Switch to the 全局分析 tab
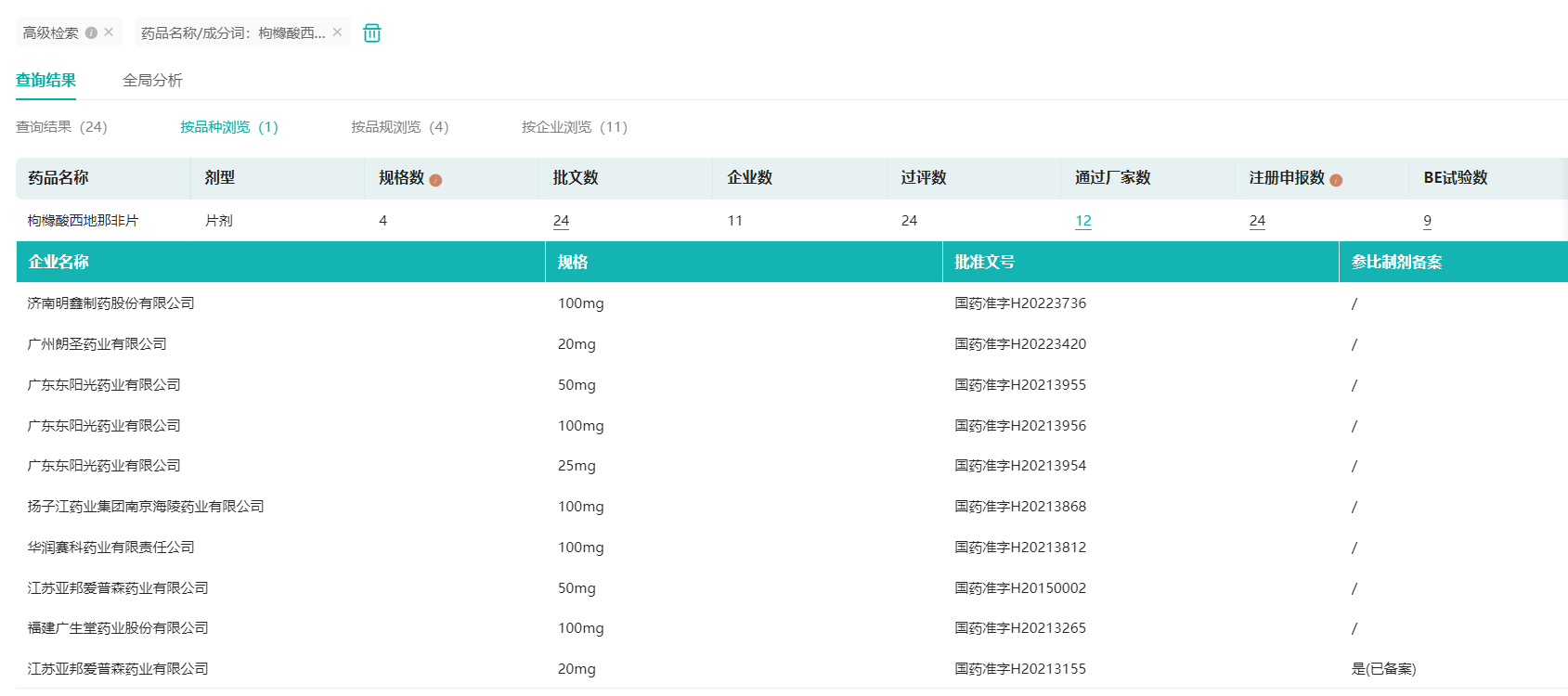Viewport: 1568px width, 696px height. 152,81
